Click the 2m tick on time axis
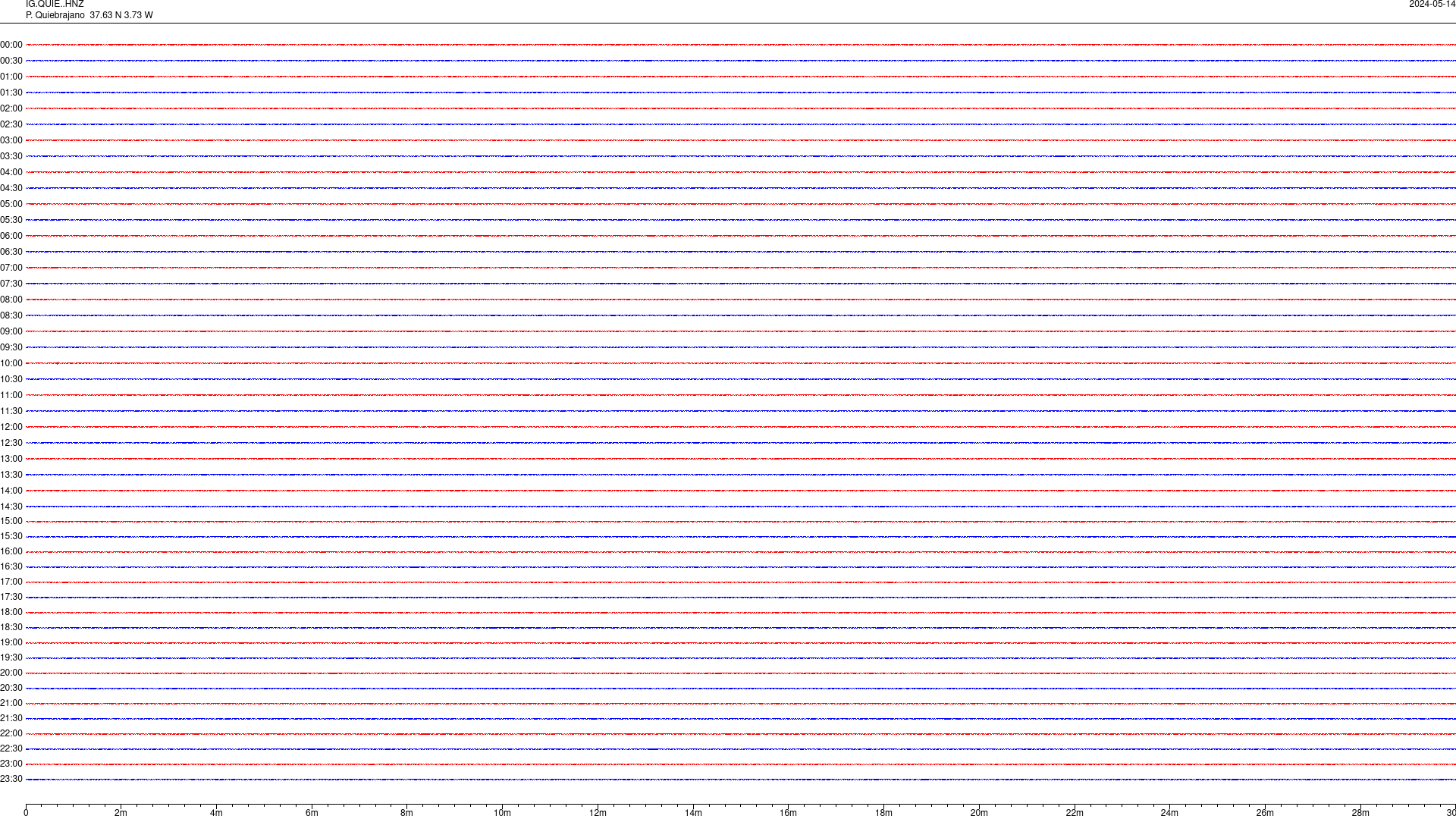 point(121,813)
